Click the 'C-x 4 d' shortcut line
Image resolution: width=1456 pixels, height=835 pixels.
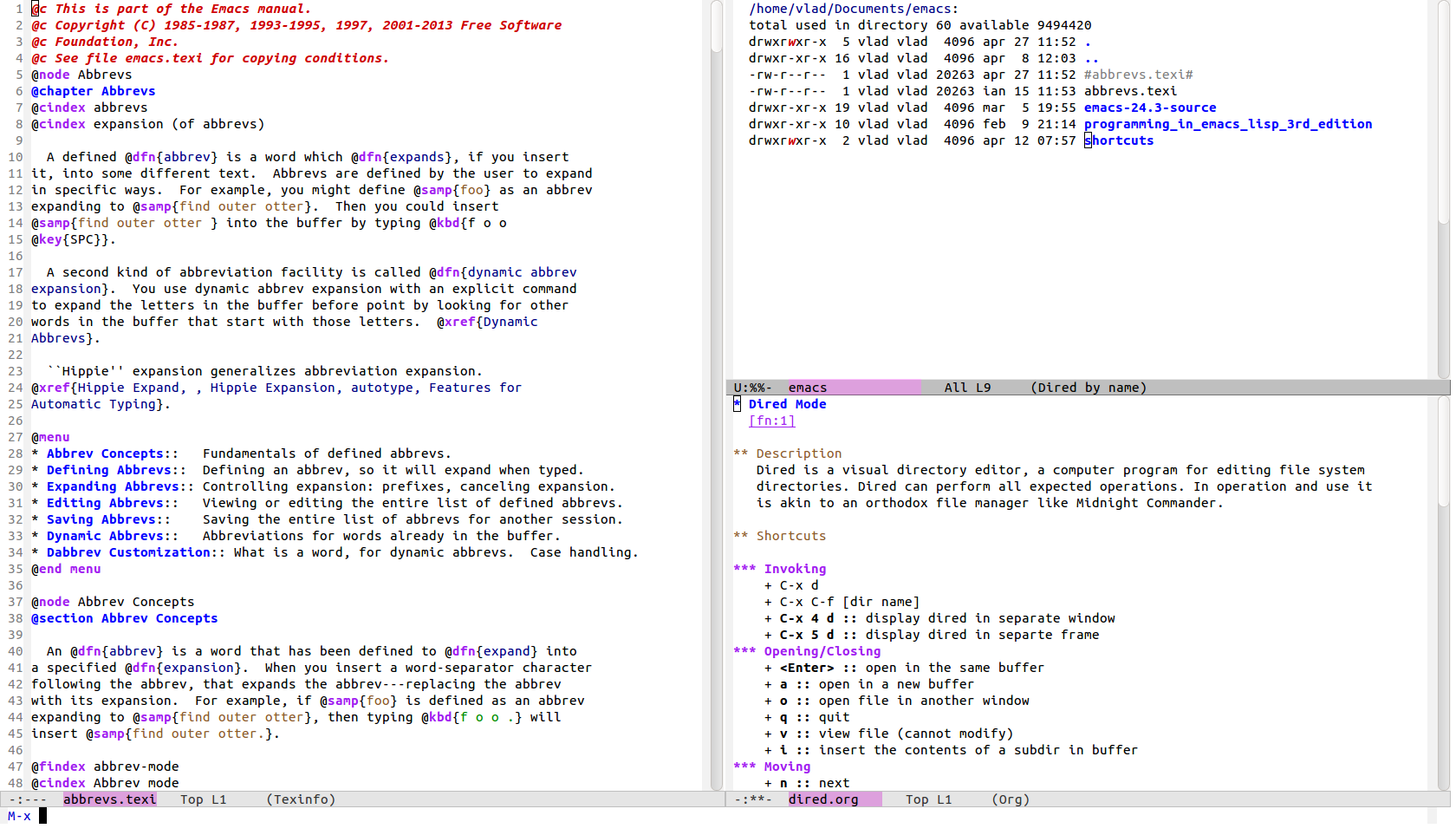click(939, 618)
